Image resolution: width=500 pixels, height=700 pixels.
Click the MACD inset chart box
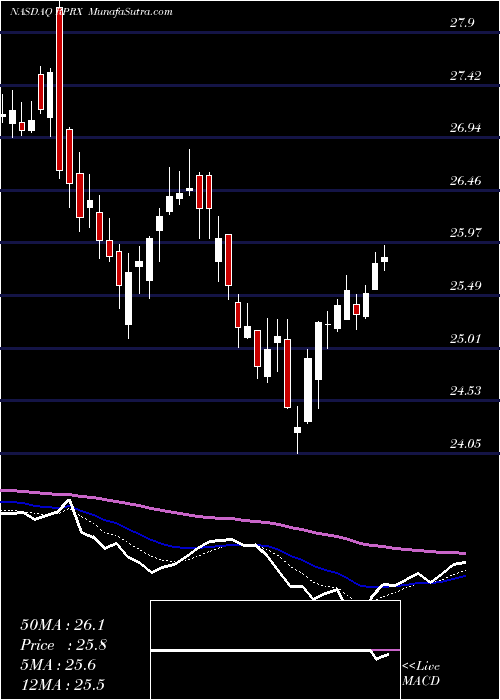click(x=275, y=650)
